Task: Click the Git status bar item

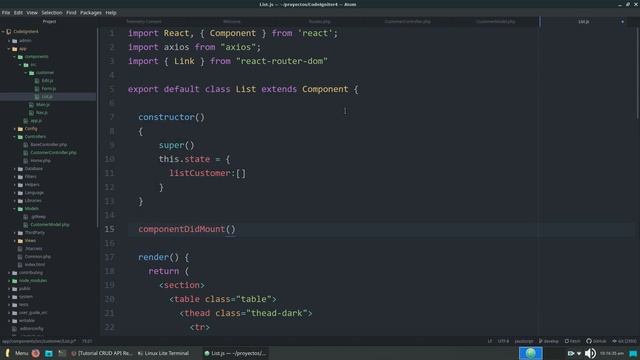Action: click(x=624, y=341)
